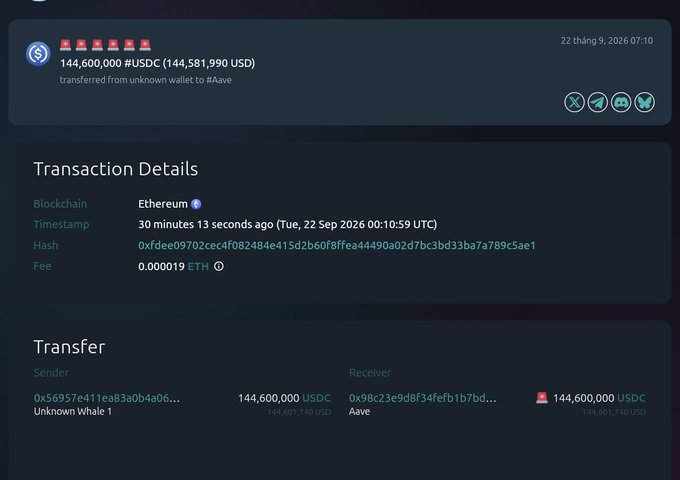Open the Discord share icon
The height and width of the screenshot is (480, 680).
(x=621, y=102)
